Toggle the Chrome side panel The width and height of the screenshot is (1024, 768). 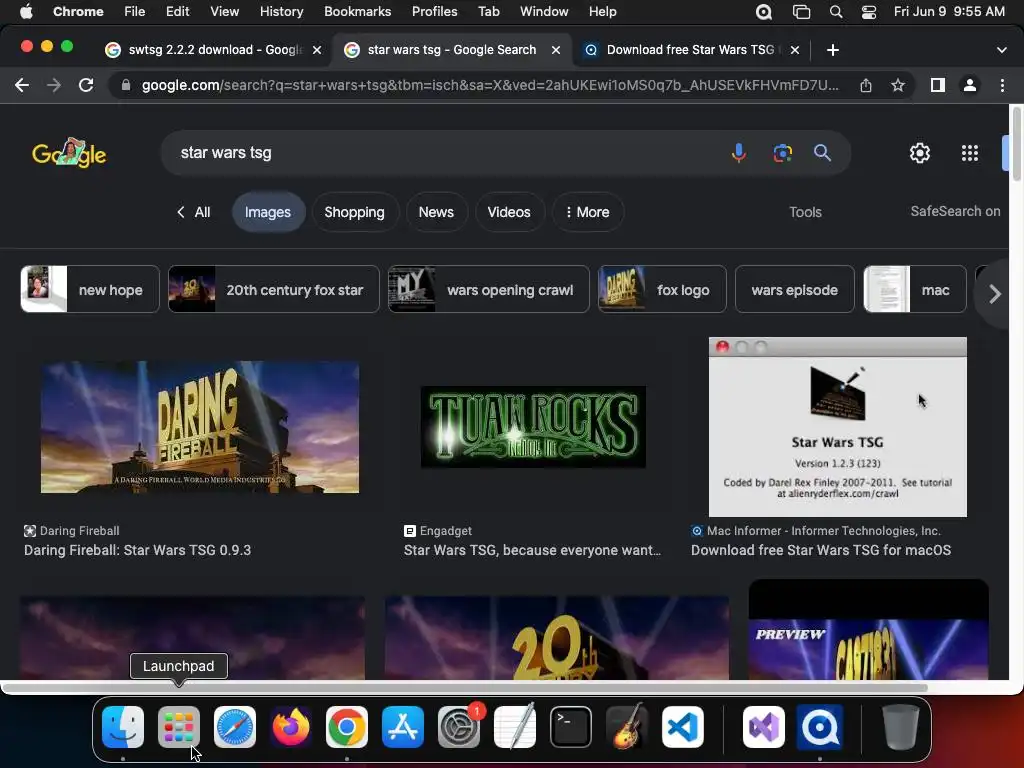coord(938,85)
